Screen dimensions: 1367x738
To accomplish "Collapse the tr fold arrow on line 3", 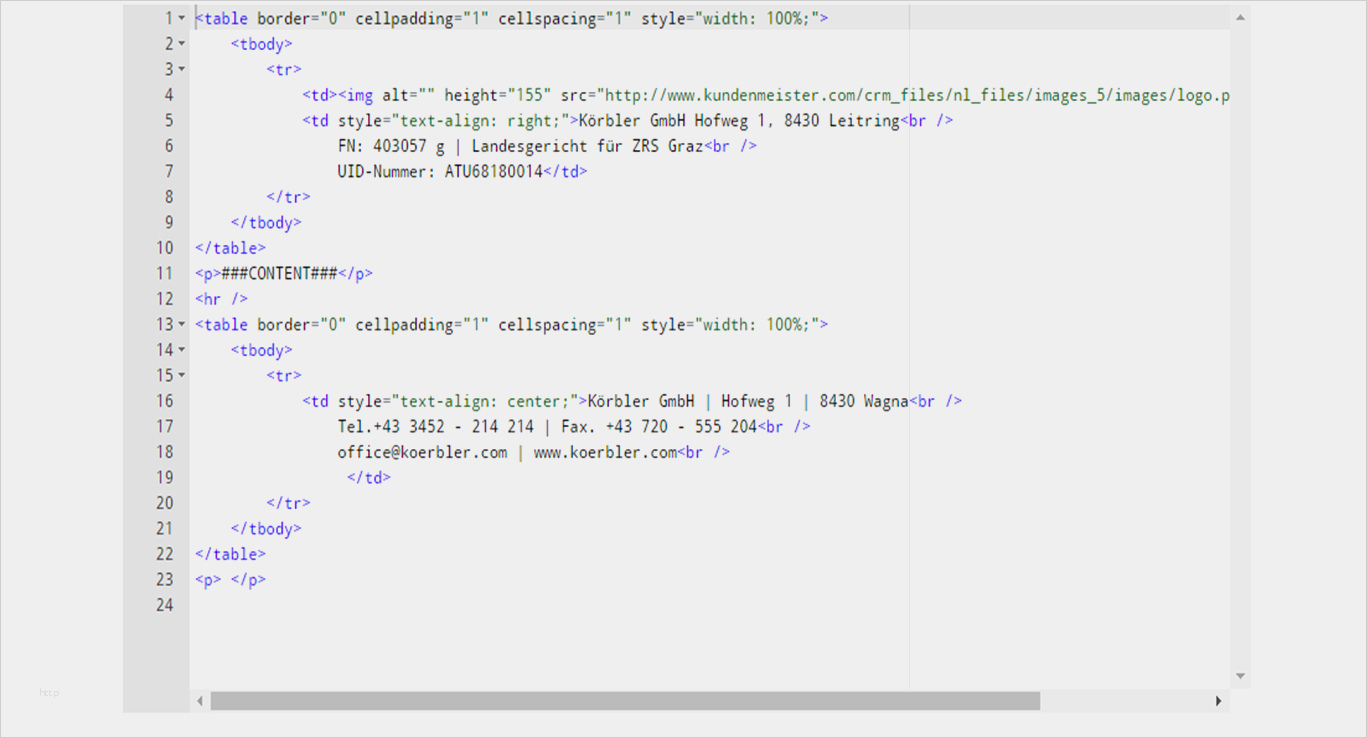I will coord(181,69).
